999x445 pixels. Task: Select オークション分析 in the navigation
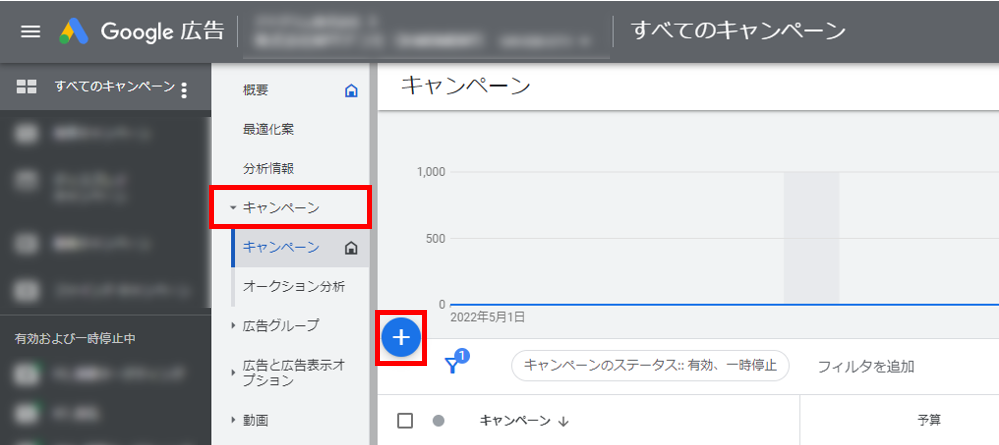pos(294,287)
